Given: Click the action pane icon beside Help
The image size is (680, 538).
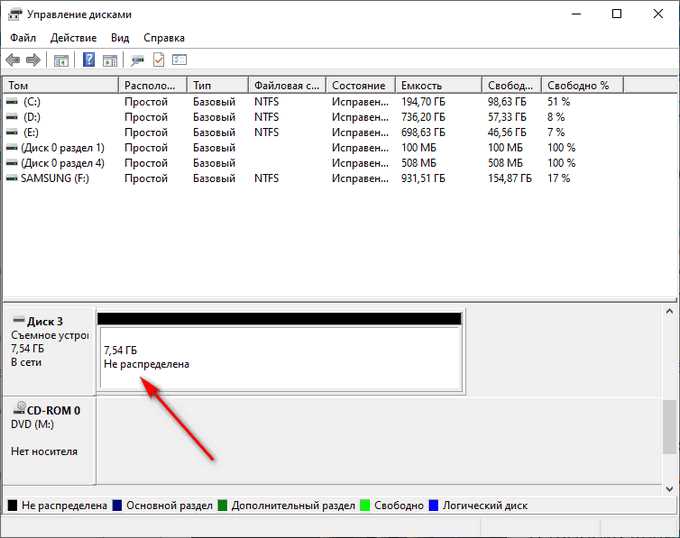Looking at the screenshot, I should tap(110, 60).
